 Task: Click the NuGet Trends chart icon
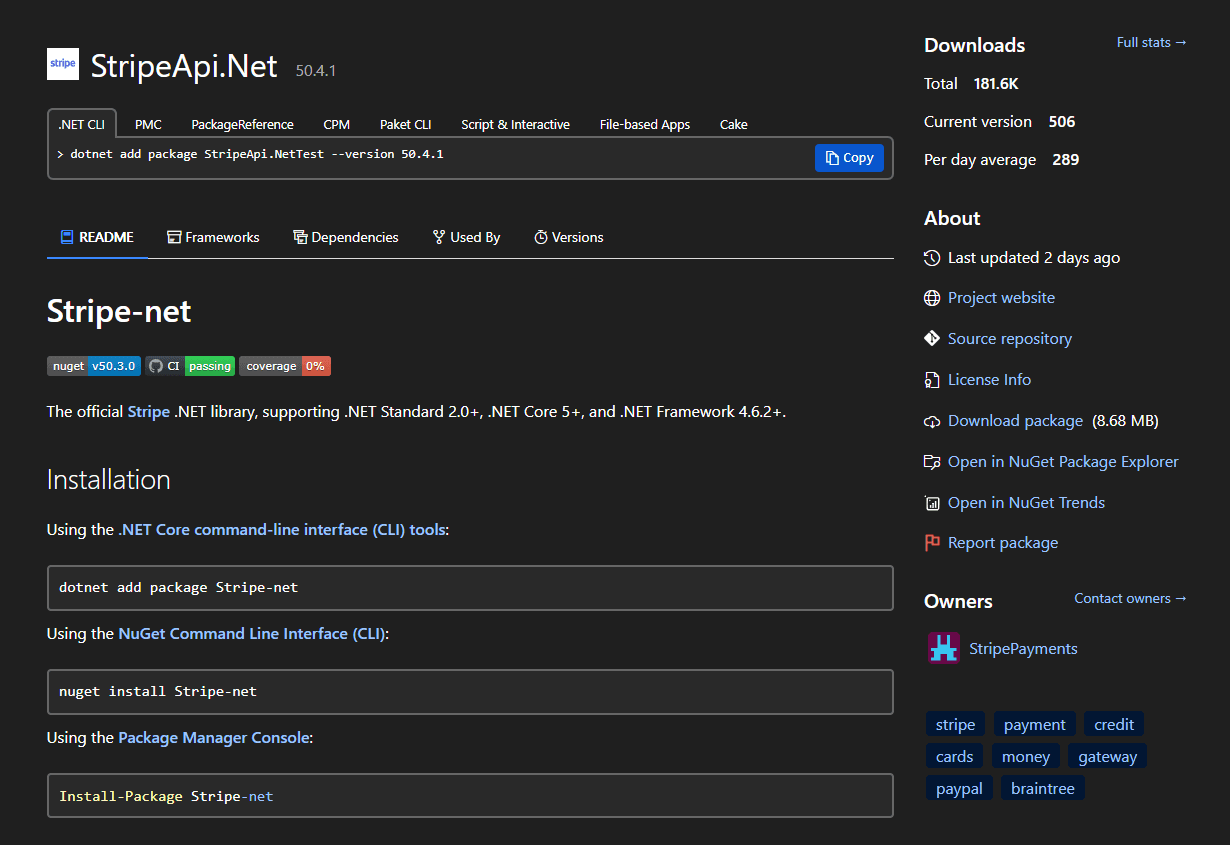tap(932, 503)
